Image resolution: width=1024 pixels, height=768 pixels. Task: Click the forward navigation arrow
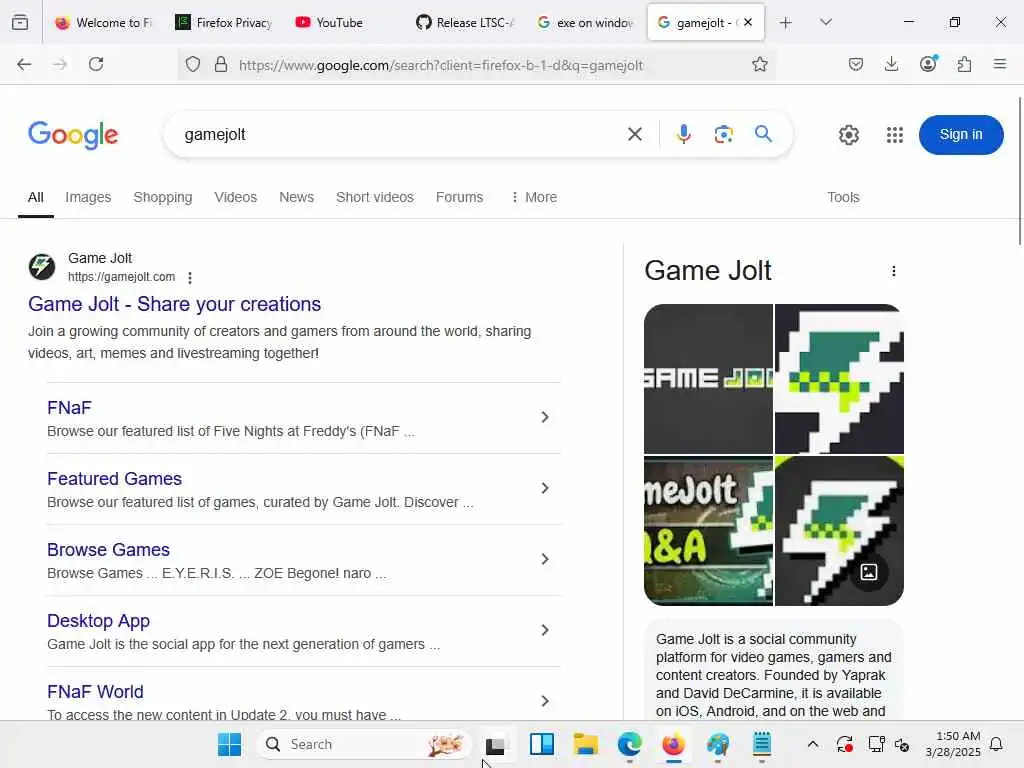60,64
